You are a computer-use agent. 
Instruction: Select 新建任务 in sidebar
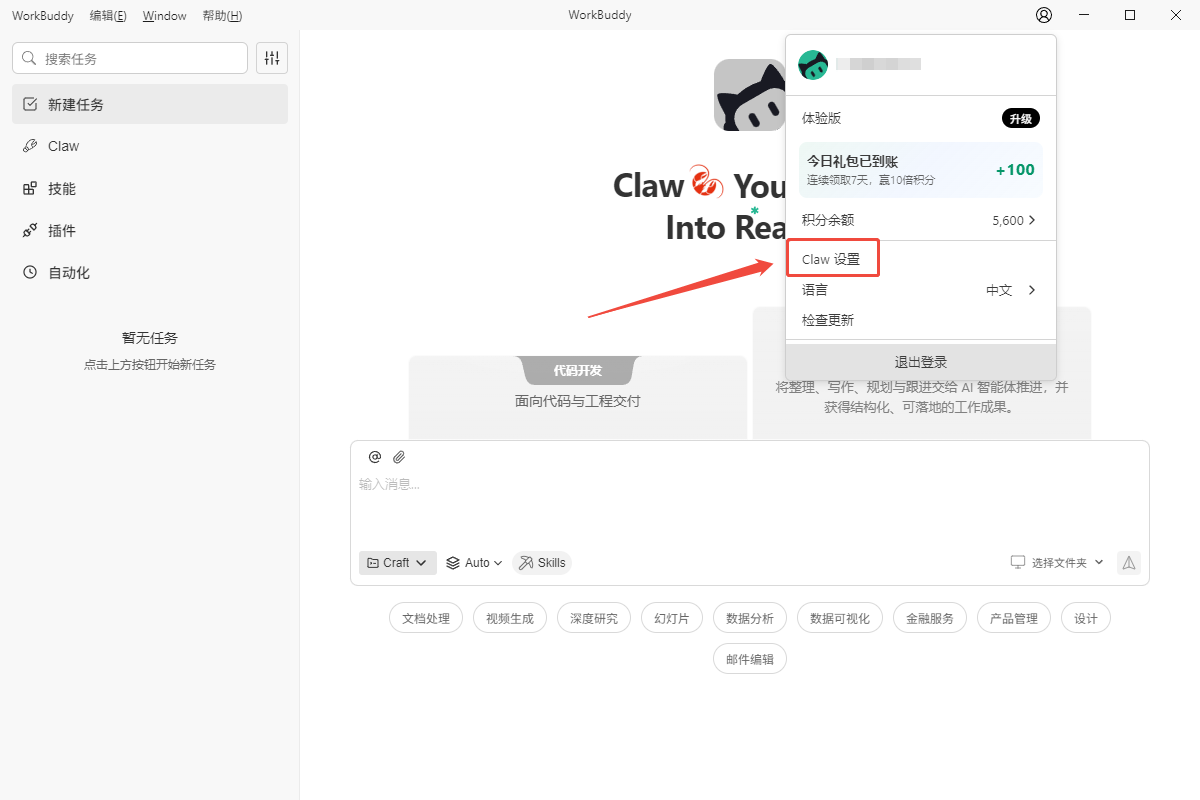pos(150,104)
